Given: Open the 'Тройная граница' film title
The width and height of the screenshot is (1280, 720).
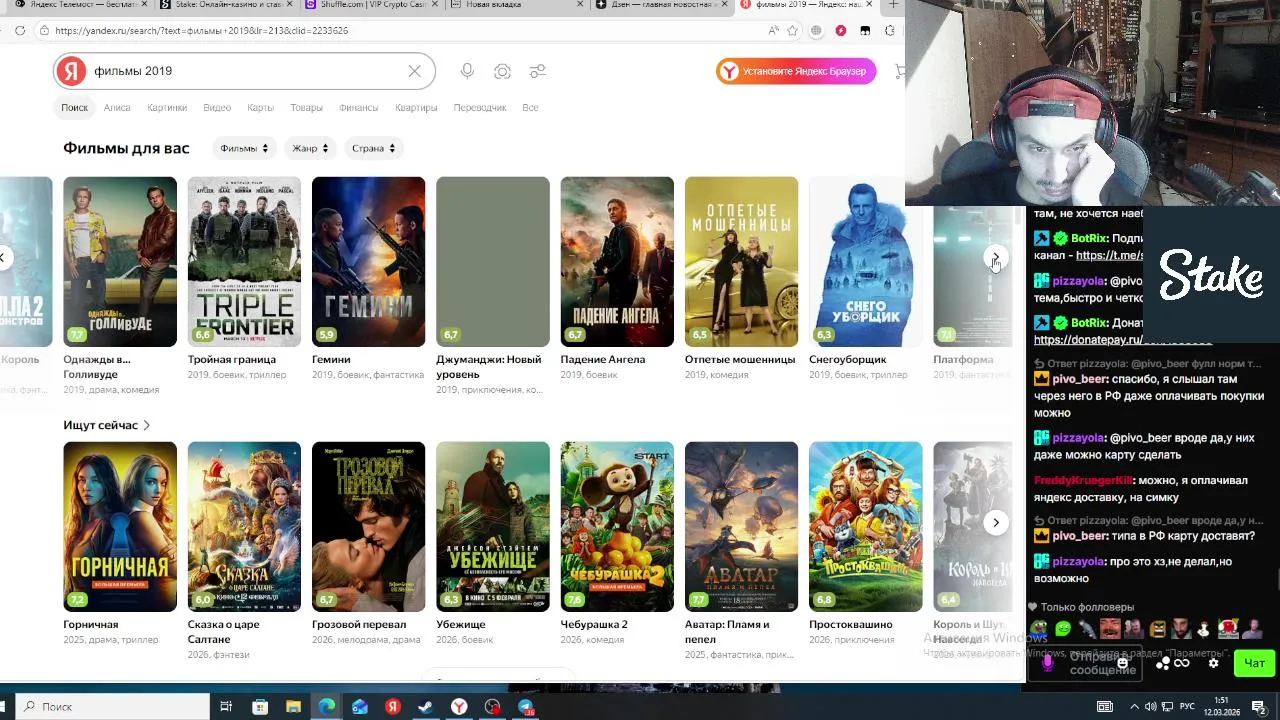Looking at the screenshot, I should point(231,359).
